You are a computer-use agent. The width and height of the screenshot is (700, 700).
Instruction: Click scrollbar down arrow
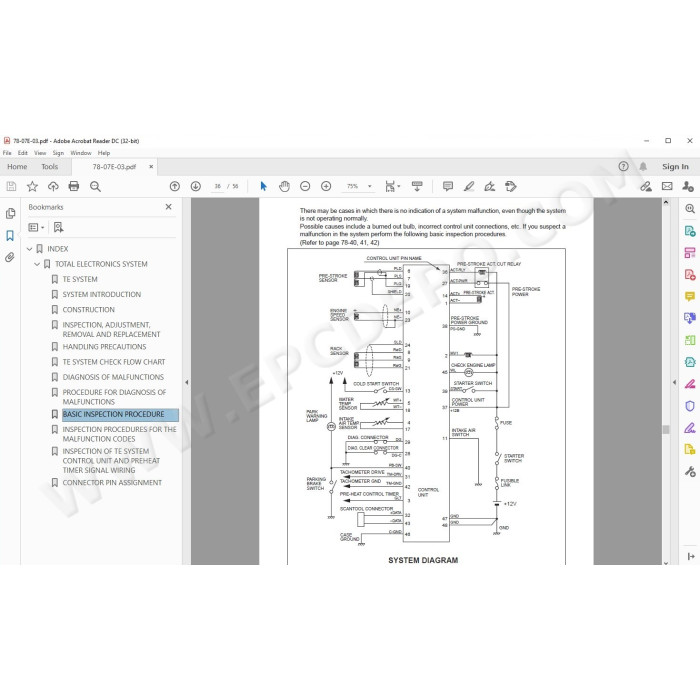[666, 562]
